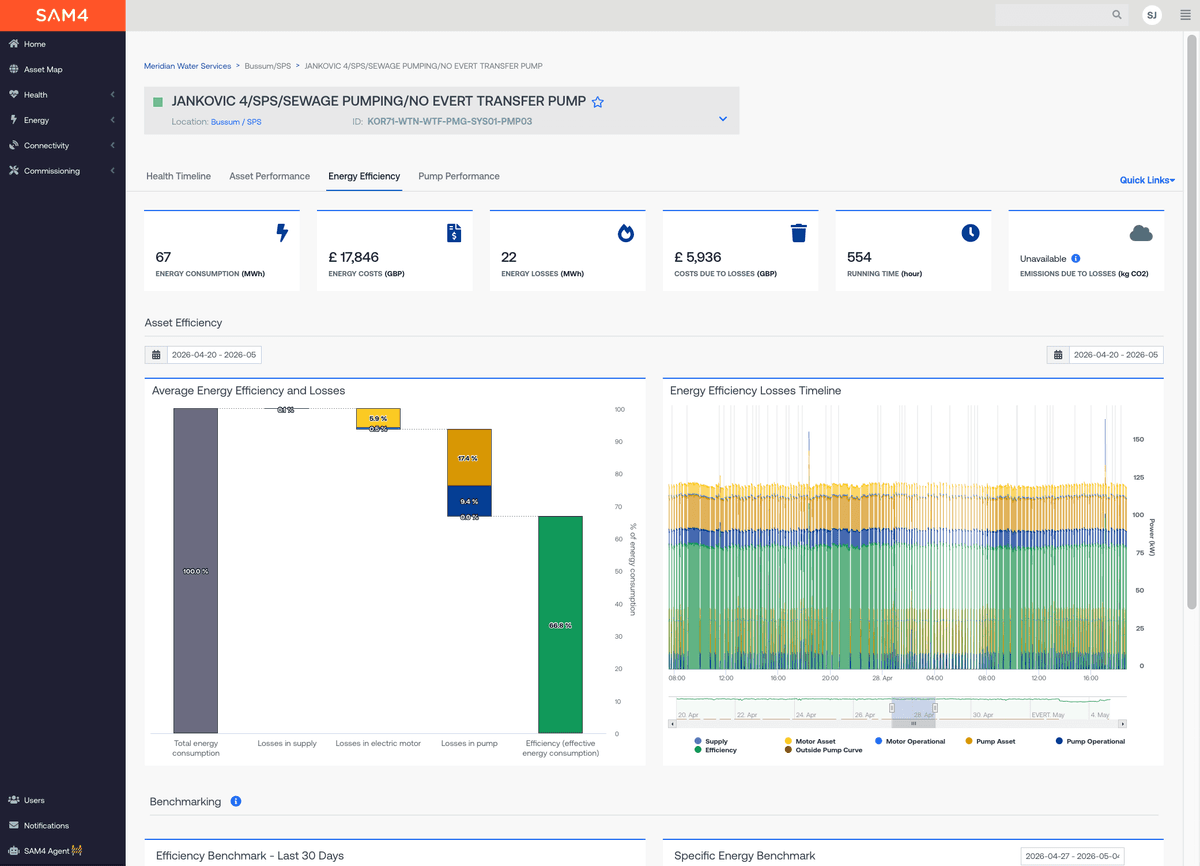The height and width of the screenshot is (866, 1200).
Task: Follow the Meridian Water Services breadcrumb link
Action: [187, 66]
